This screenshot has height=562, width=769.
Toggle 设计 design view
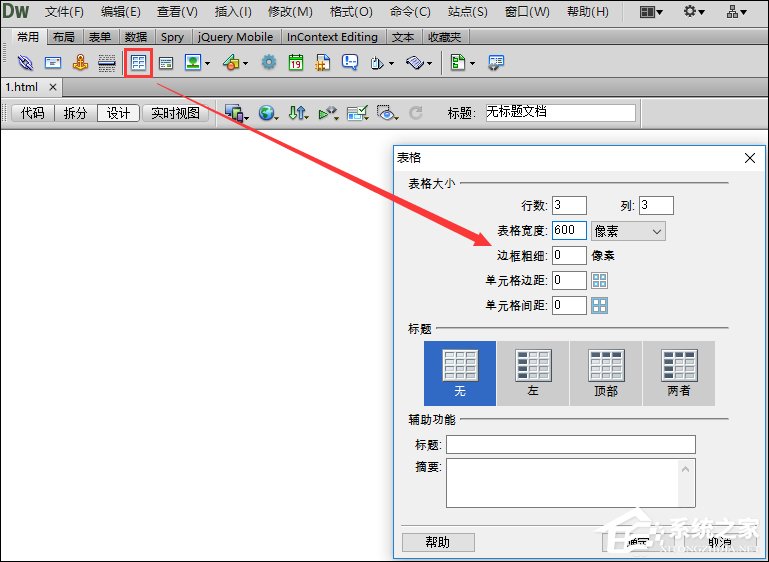[x=118, y=113]
